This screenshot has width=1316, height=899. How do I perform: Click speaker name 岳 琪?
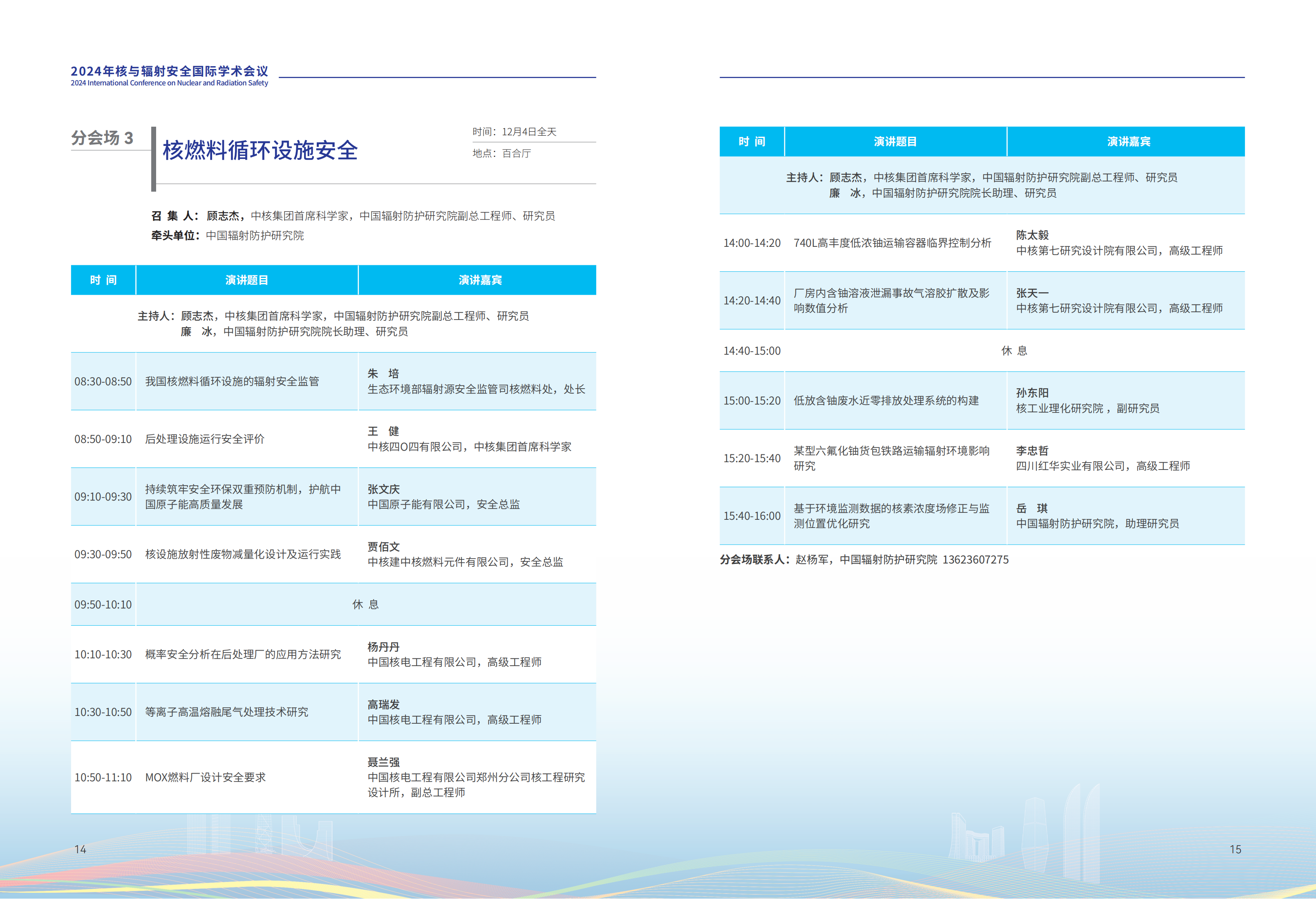pos(1032,508)
